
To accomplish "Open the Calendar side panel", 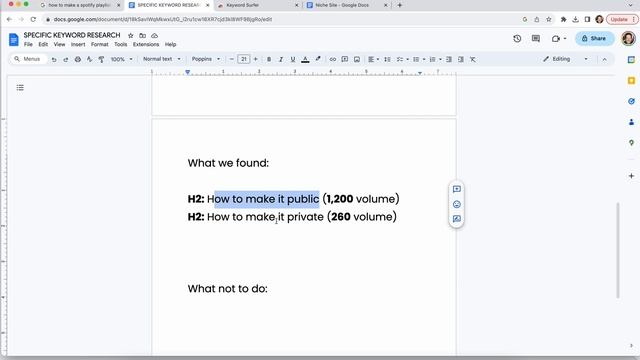I will coord(631,60).
